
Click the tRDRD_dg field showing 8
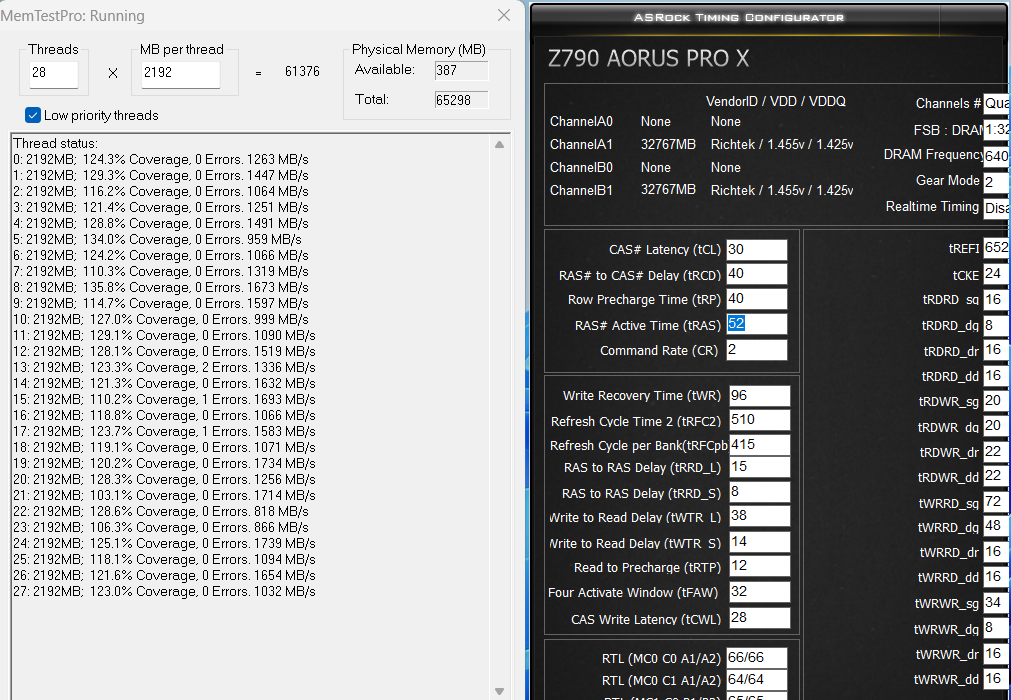click(x=997, y=326)
